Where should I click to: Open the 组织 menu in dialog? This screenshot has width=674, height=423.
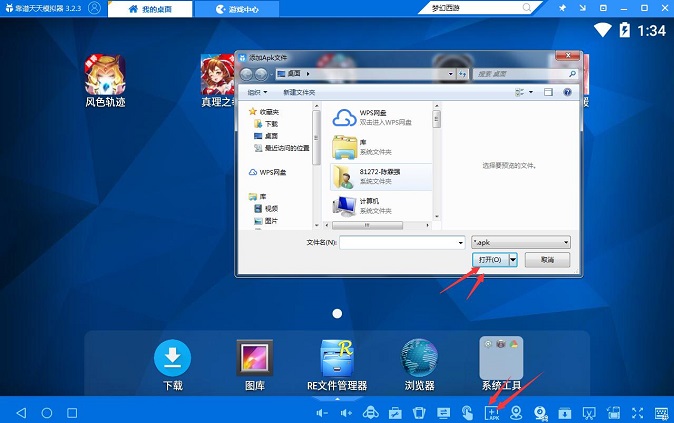(257, 92)
